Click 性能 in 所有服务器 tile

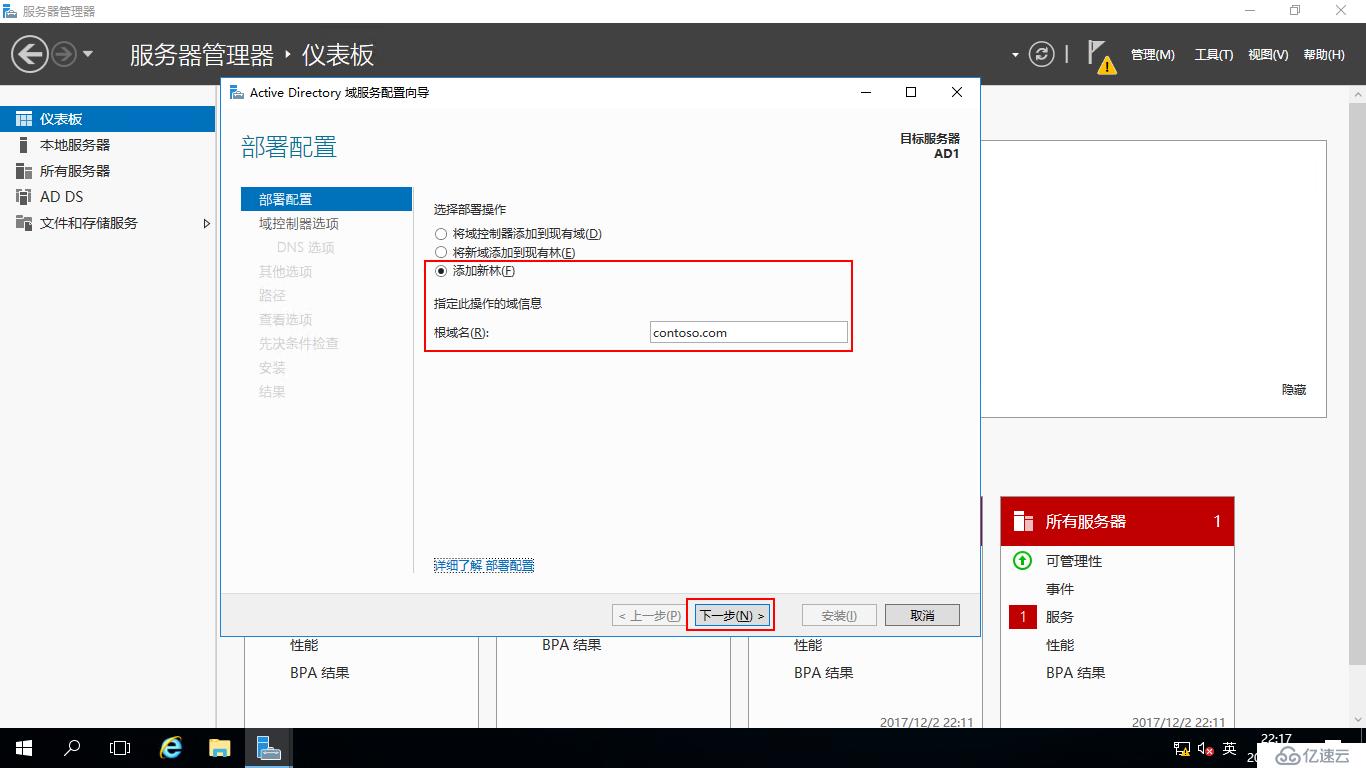pyautogui.click(x=1060, y=645)
